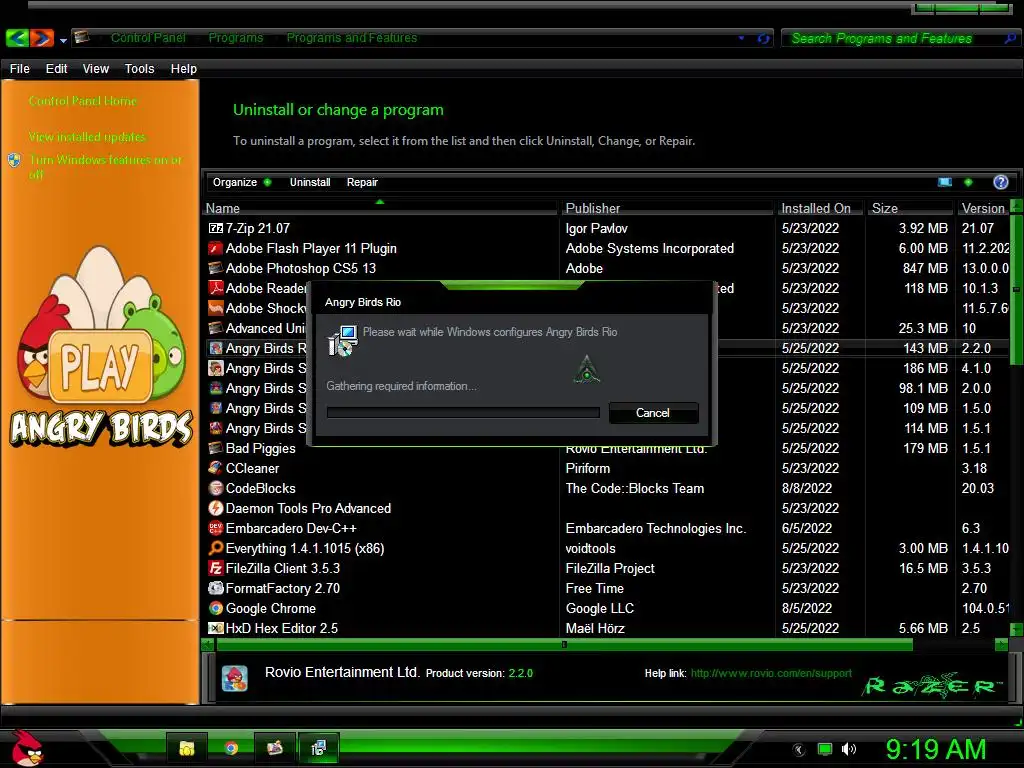
Task: Expand the address bar history dropdown
Action: (741, 39)
